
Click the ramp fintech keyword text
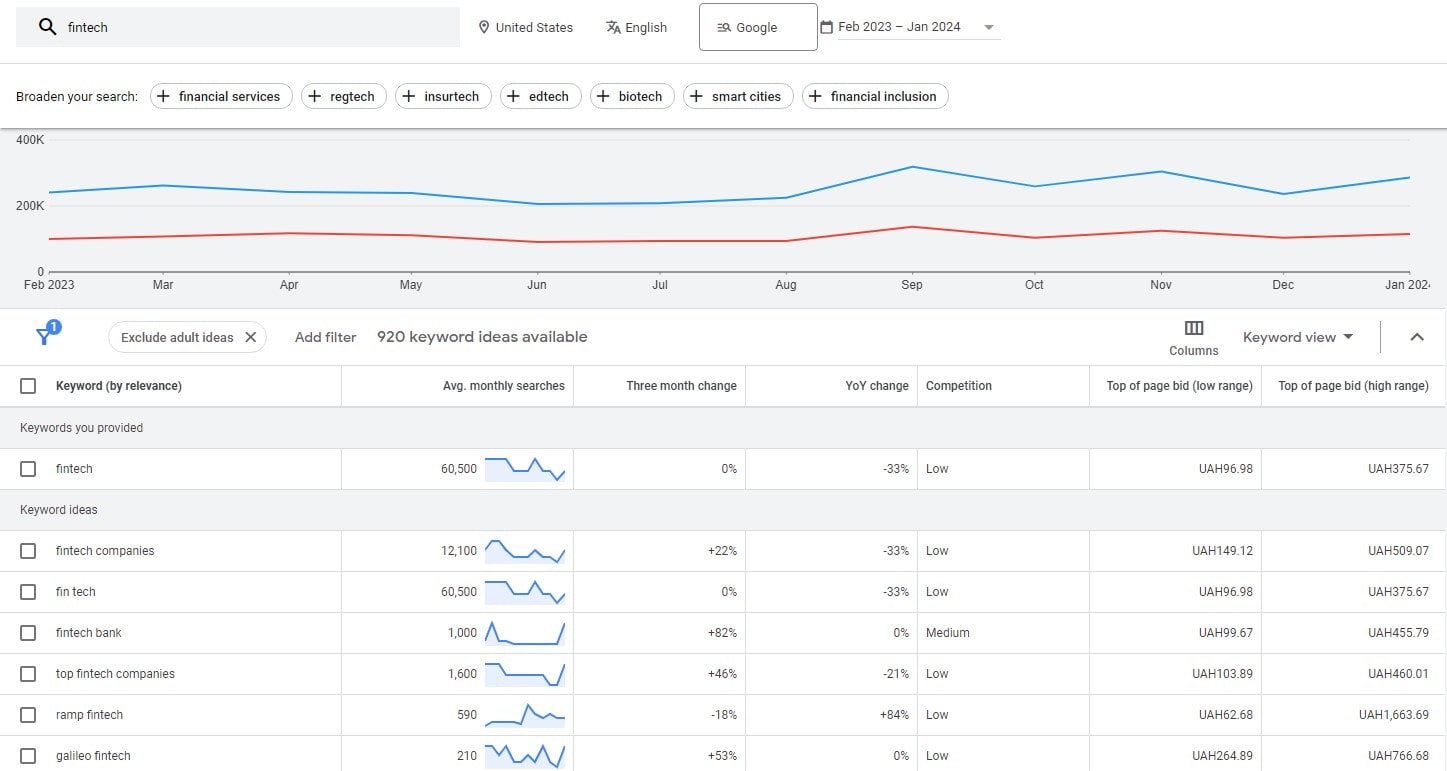coord(89,715)
